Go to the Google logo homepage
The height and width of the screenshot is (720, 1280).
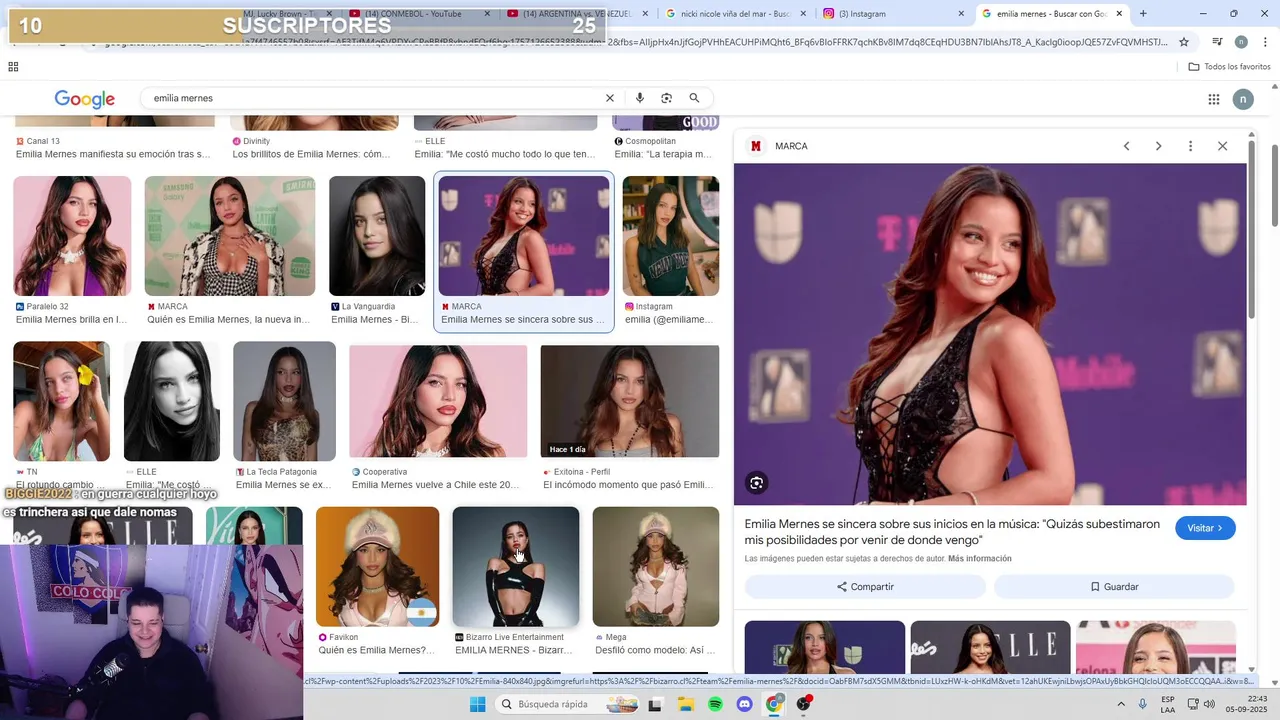tap(85, 99)
